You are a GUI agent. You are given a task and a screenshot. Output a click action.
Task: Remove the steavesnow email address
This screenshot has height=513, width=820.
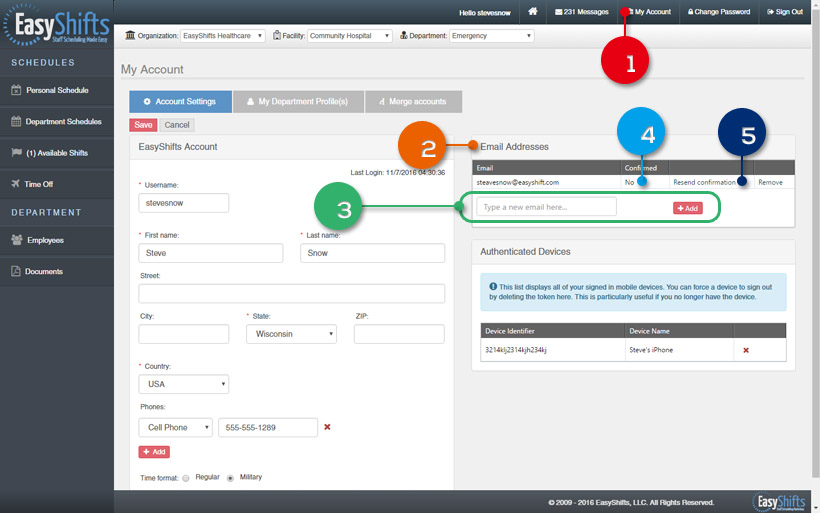click(770, 183)
